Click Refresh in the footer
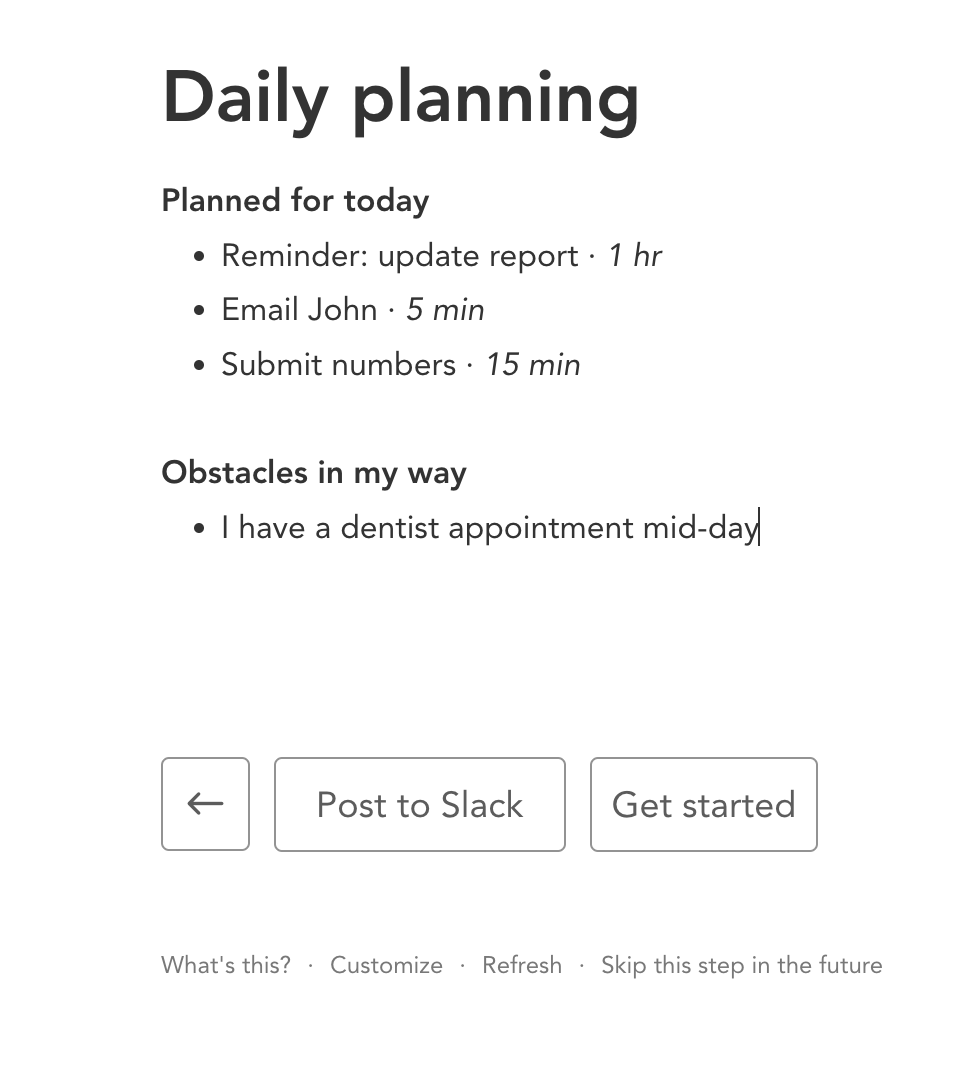Image resolution: width=972 pixels, height=1070 pixels. coord(522,965)
